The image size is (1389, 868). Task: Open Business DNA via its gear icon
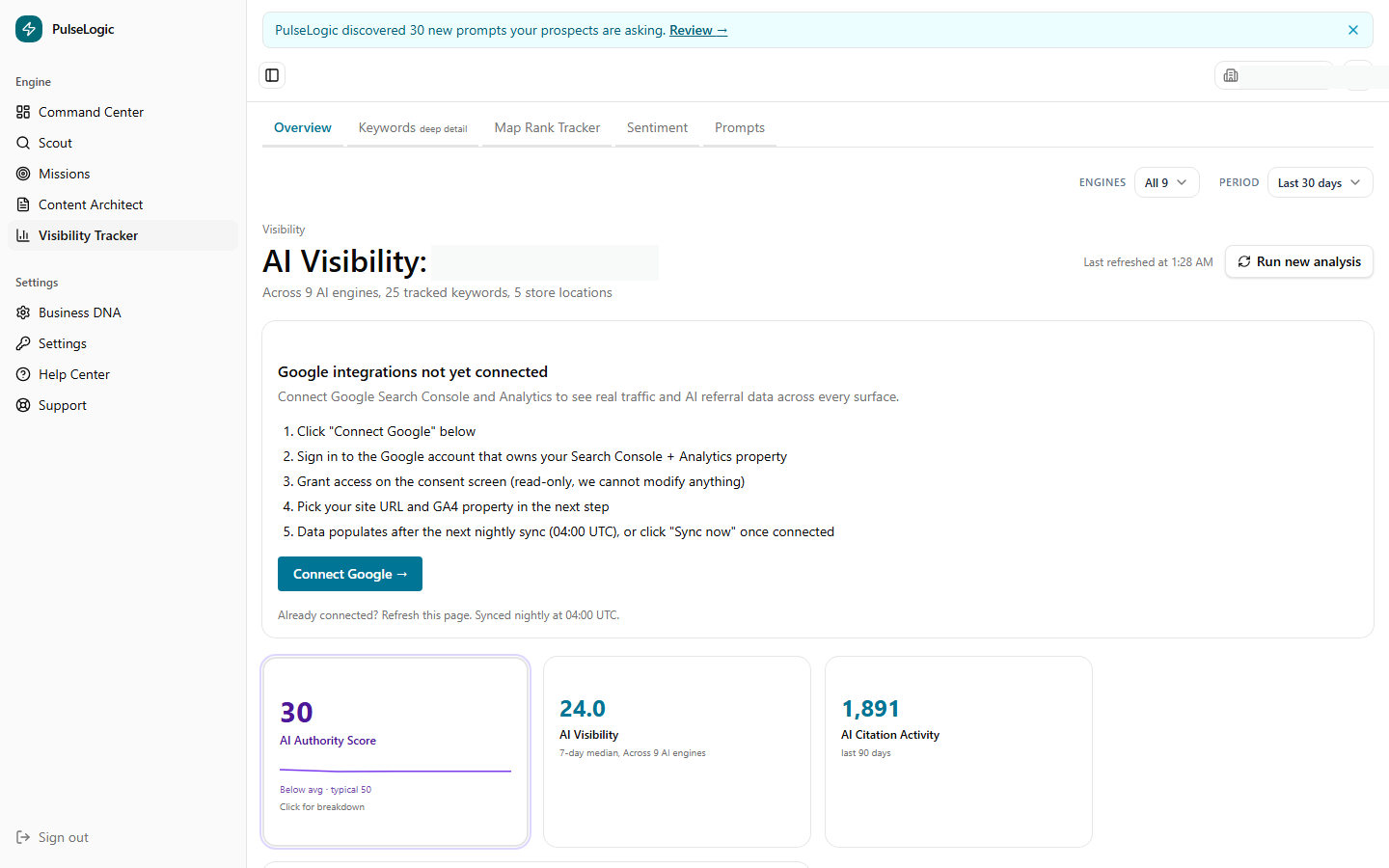click(x=23, y=312)
